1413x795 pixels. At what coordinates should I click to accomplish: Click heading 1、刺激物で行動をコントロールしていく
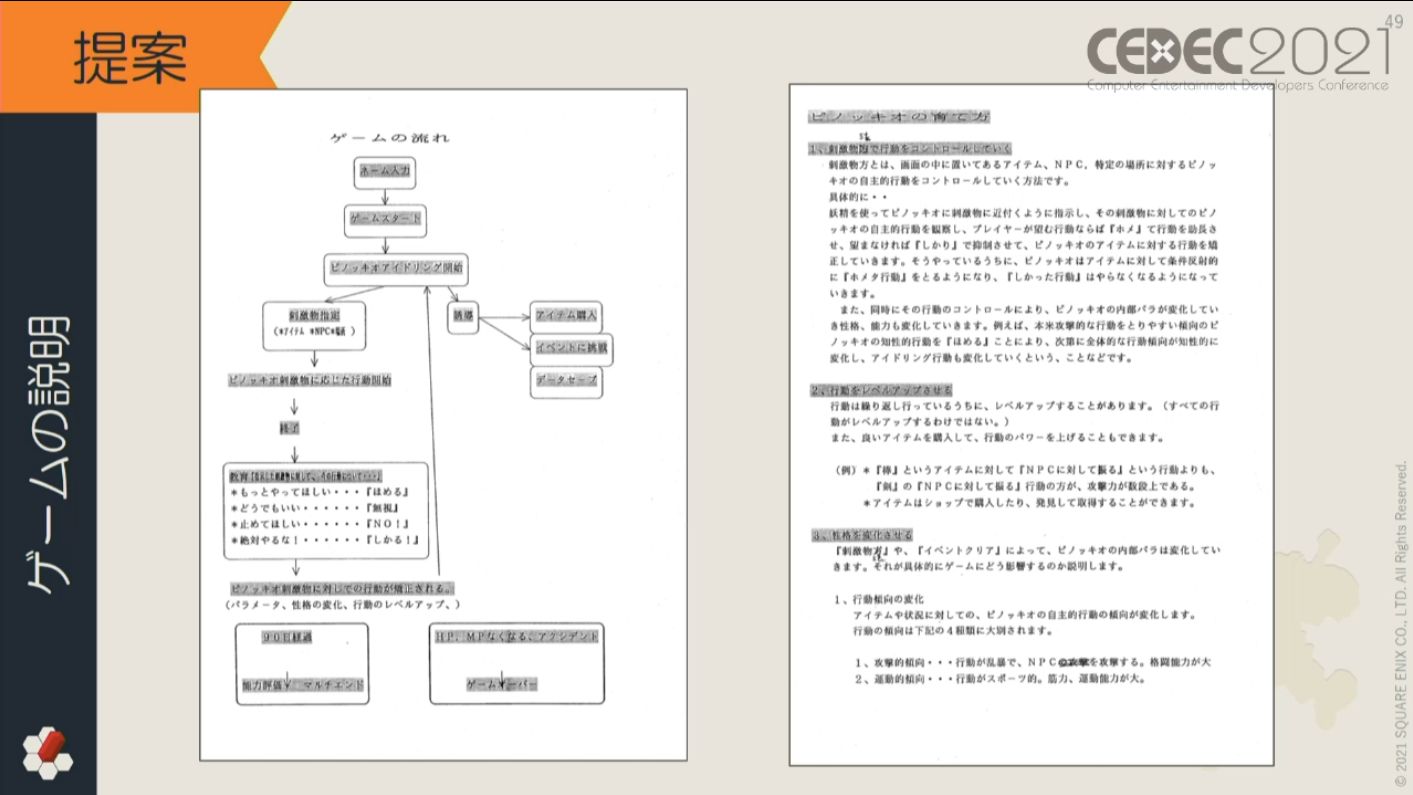coord(909,148)
